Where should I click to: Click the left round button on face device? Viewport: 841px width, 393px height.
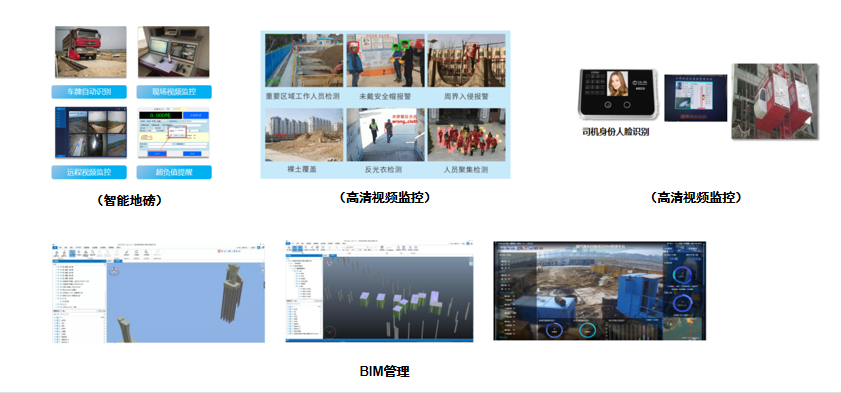[608, 106]
